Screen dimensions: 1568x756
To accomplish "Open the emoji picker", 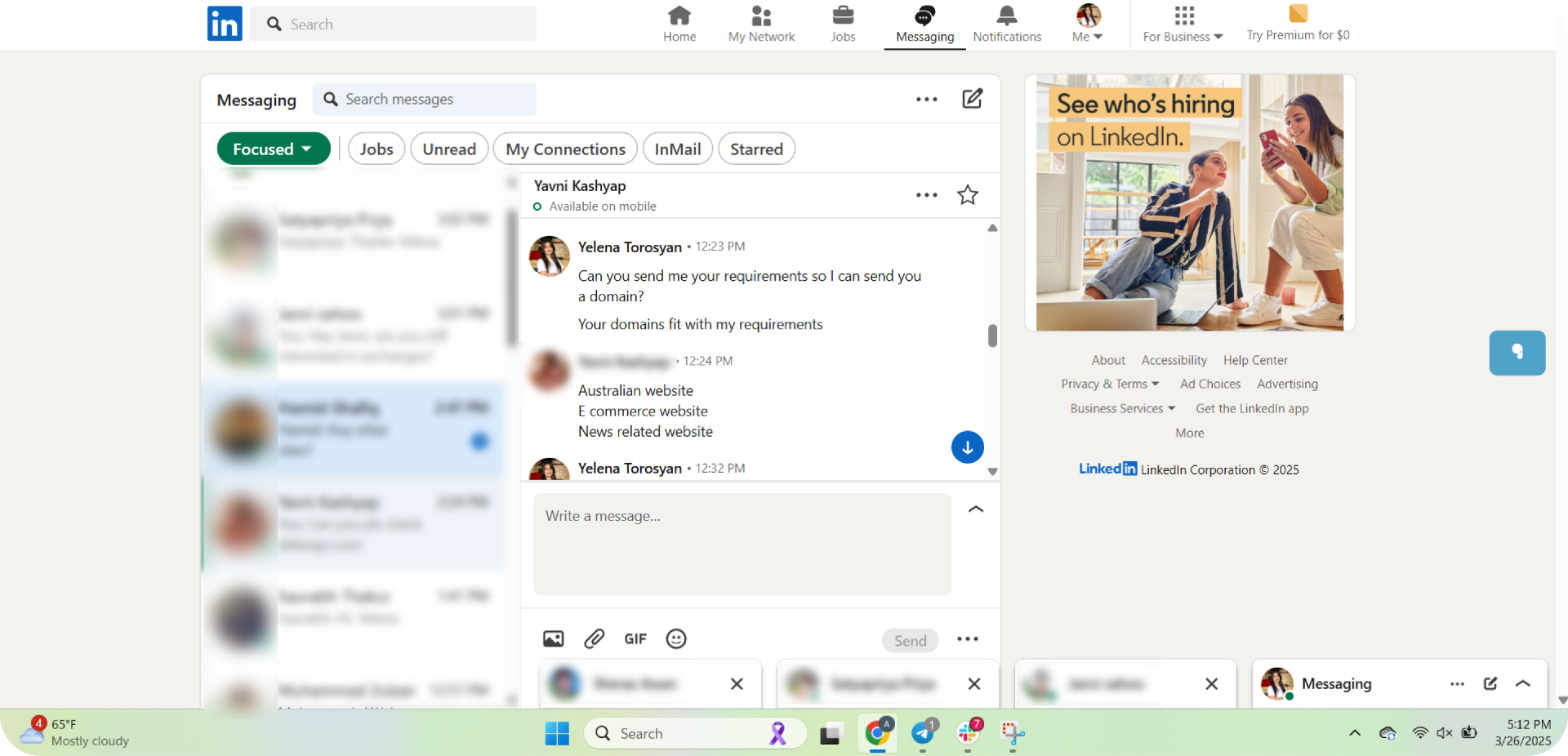I will pyautogui.click(x=676, y=639).
